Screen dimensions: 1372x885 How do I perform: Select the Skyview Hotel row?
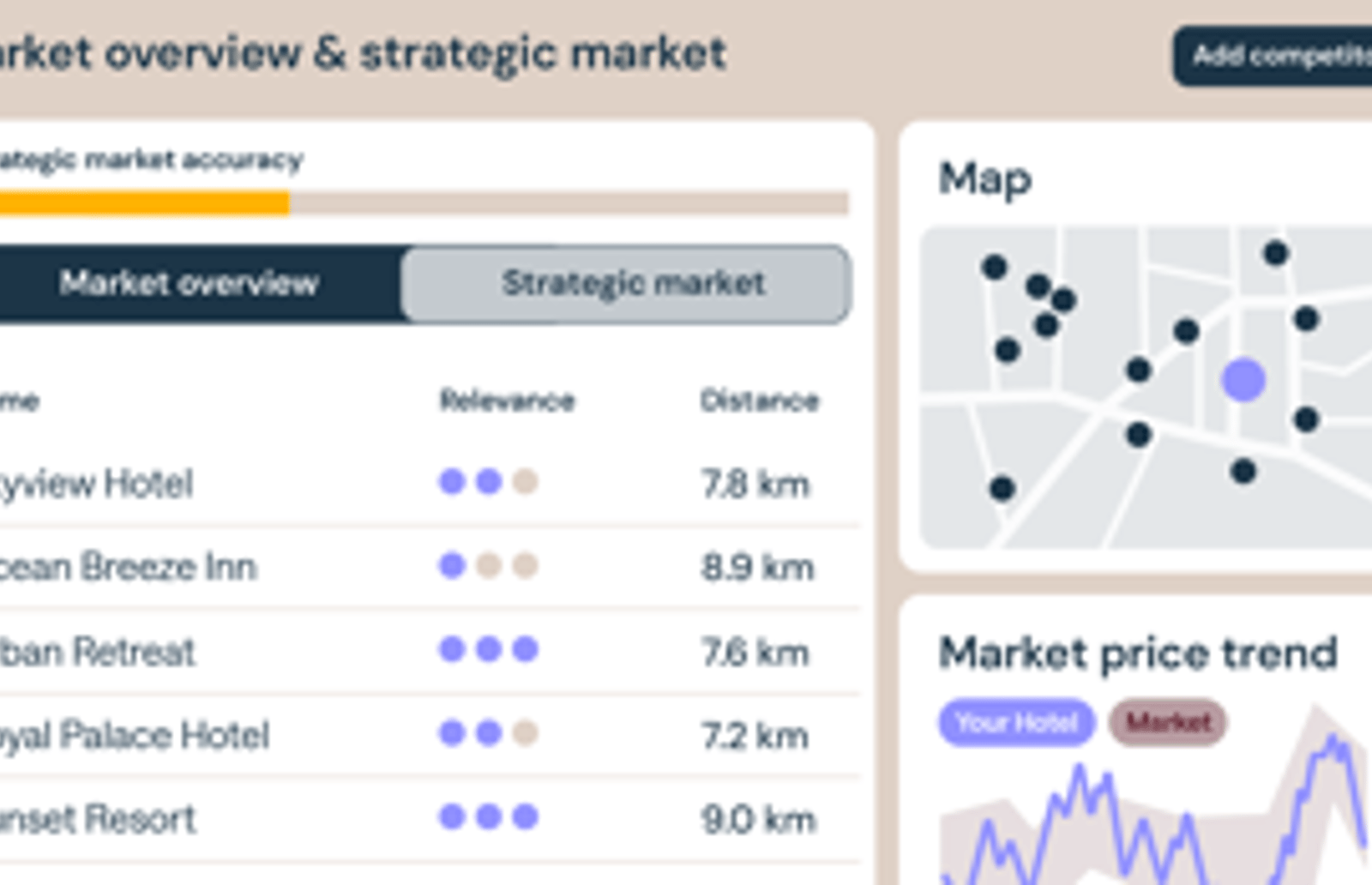(x=429, y=483)
